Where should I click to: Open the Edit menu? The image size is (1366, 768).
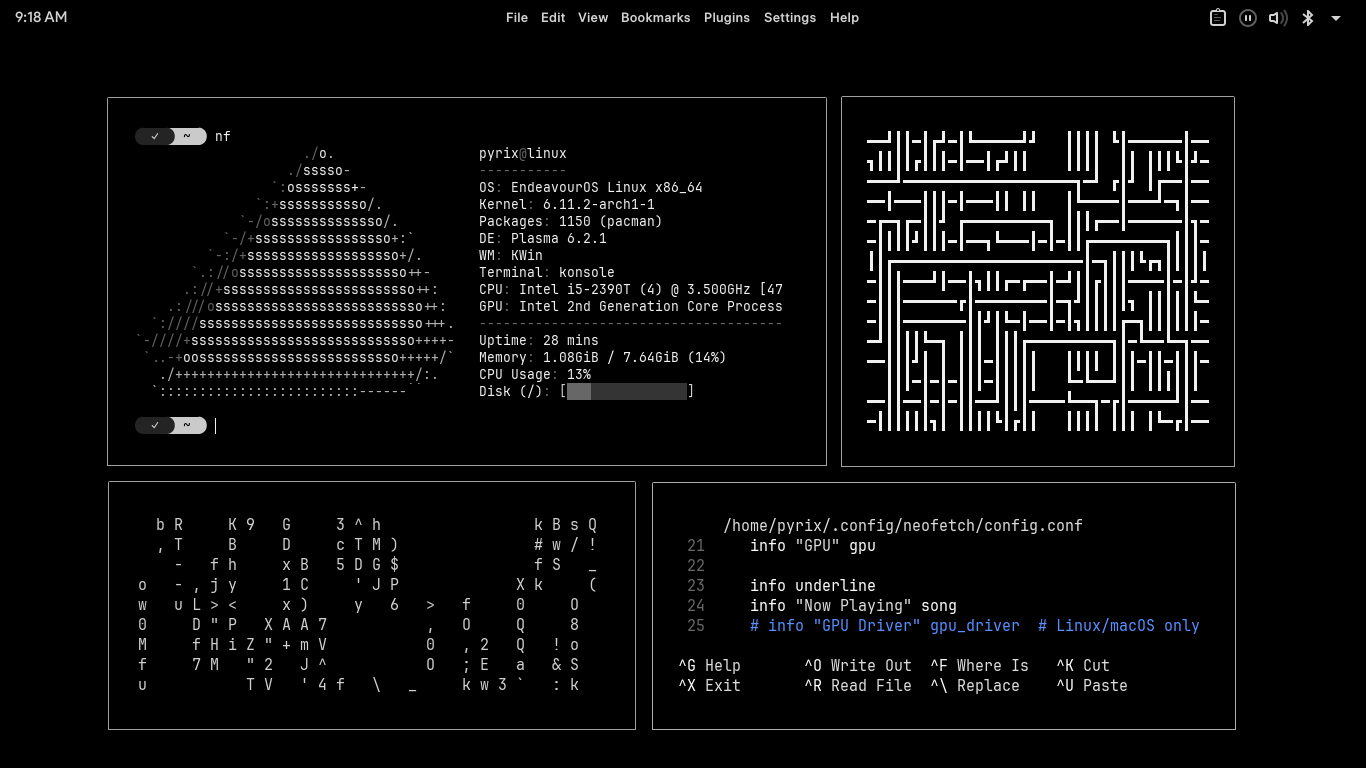553,18
